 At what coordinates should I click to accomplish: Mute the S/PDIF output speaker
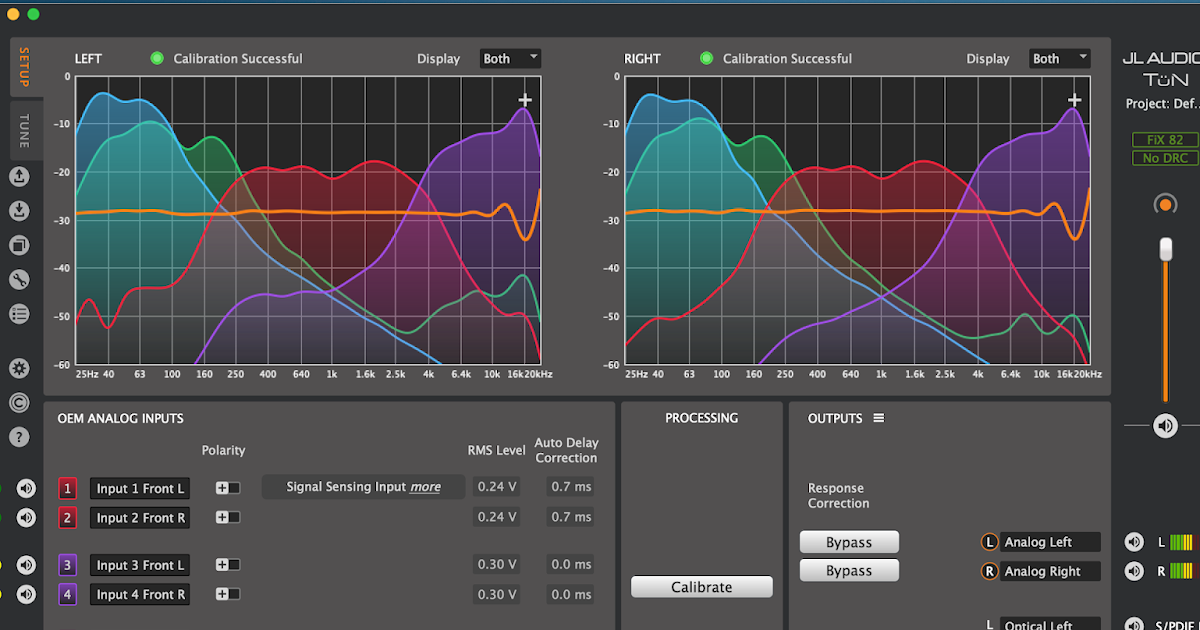(1134, 623)
